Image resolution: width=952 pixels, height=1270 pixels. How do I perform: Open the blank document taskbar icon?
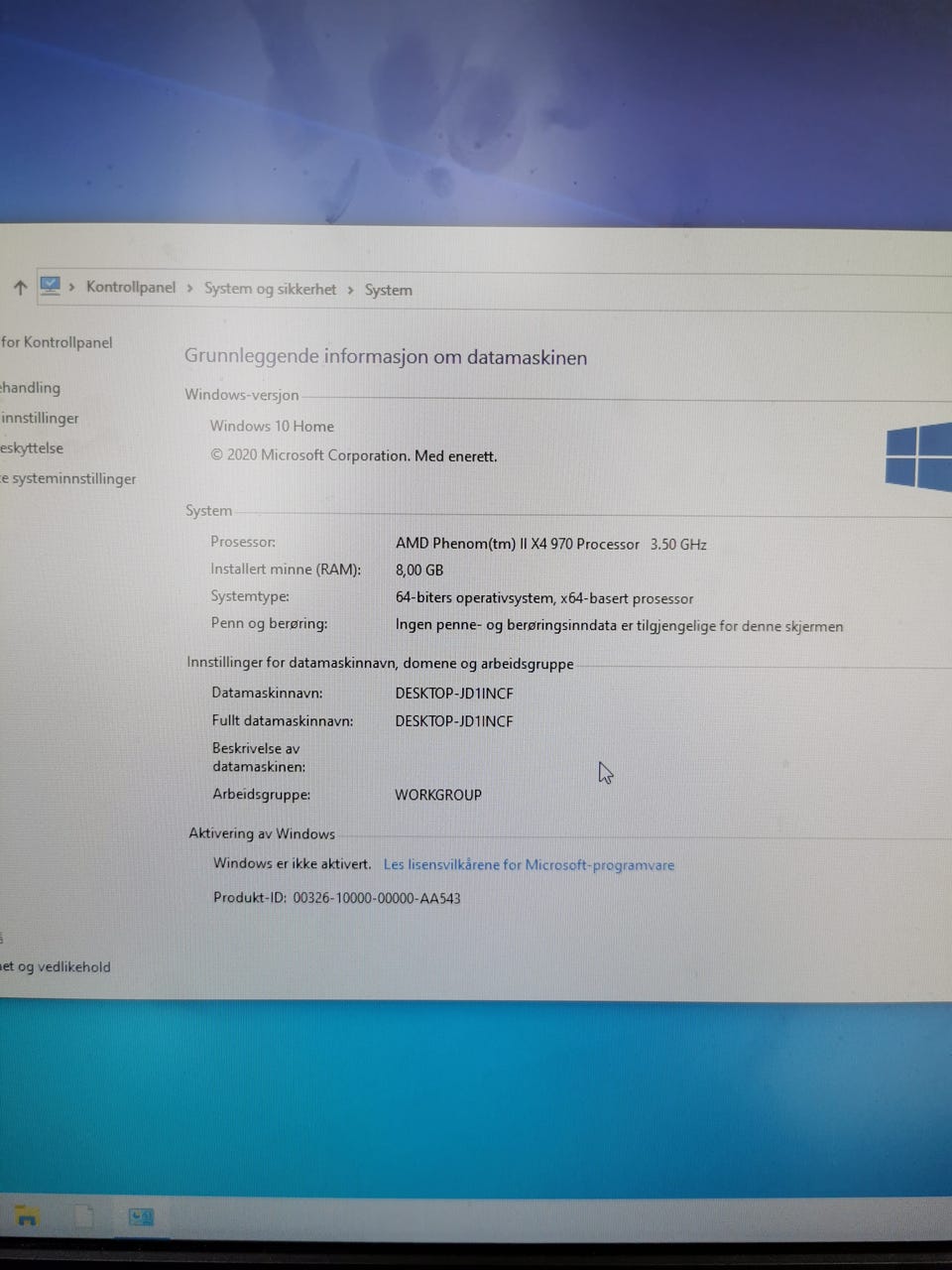[x=83, y=1216]
